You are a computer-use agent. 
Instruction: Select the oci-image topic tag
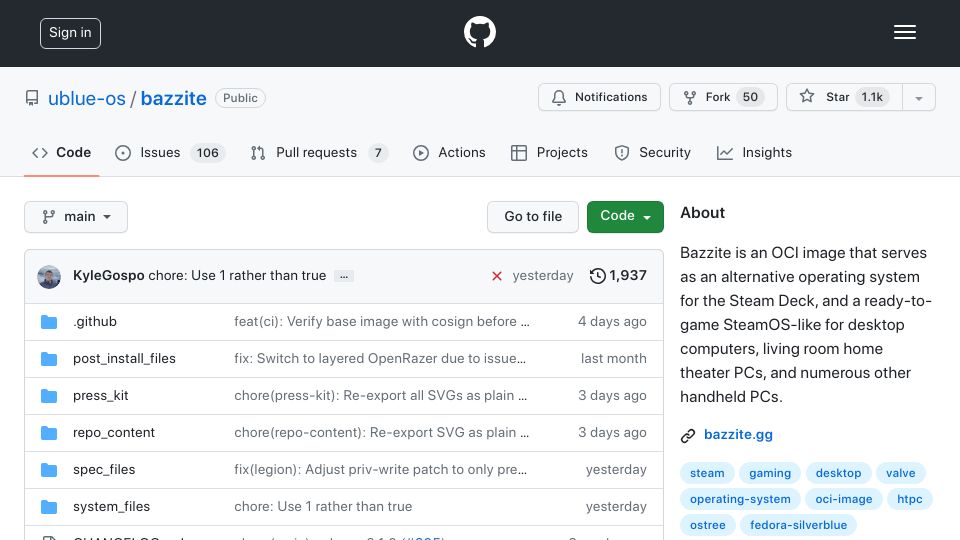click(x=844, y=499)
